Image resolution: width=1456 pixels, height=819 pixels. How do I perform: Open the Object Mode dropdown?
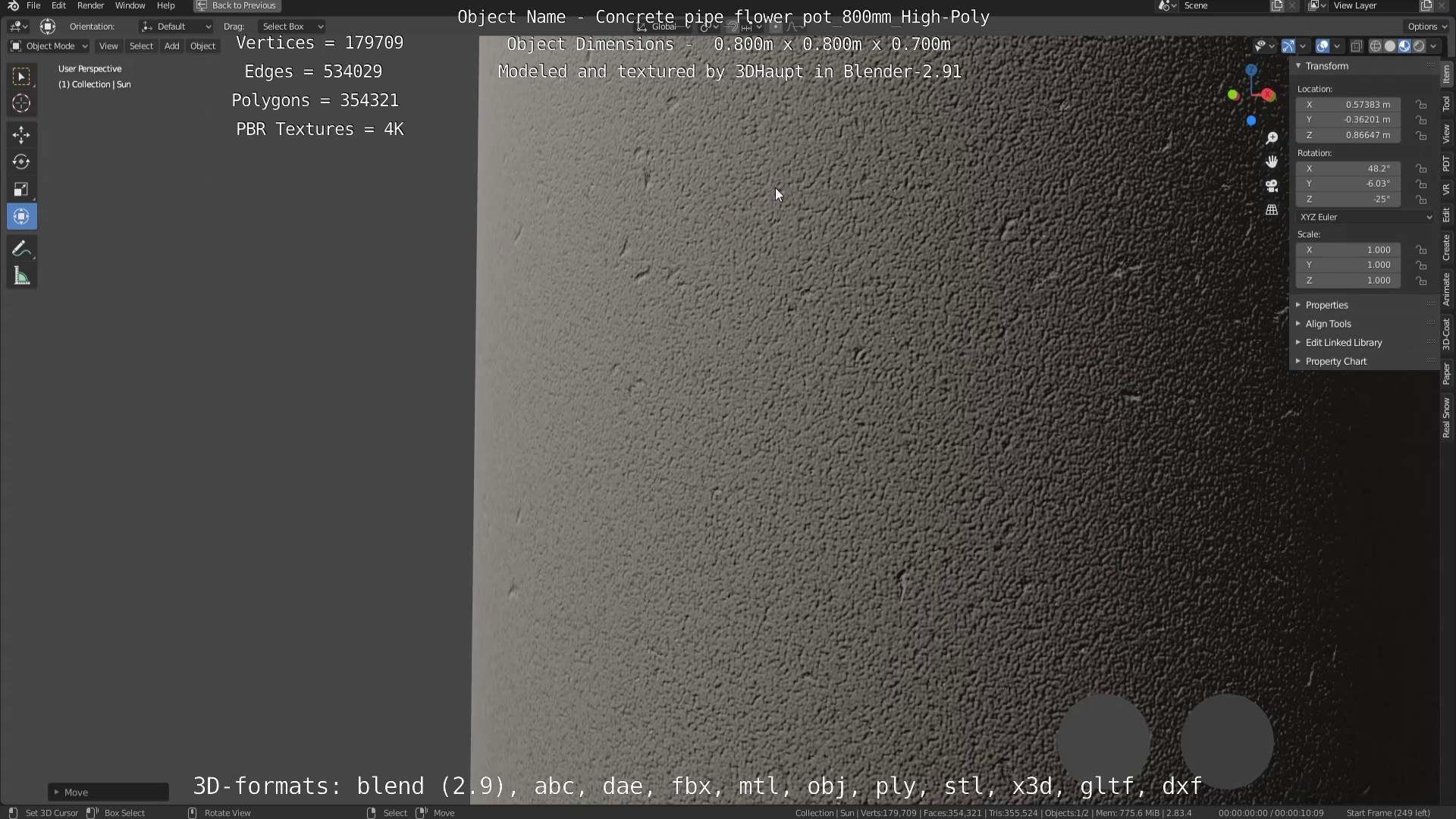[x=49, y=46]
